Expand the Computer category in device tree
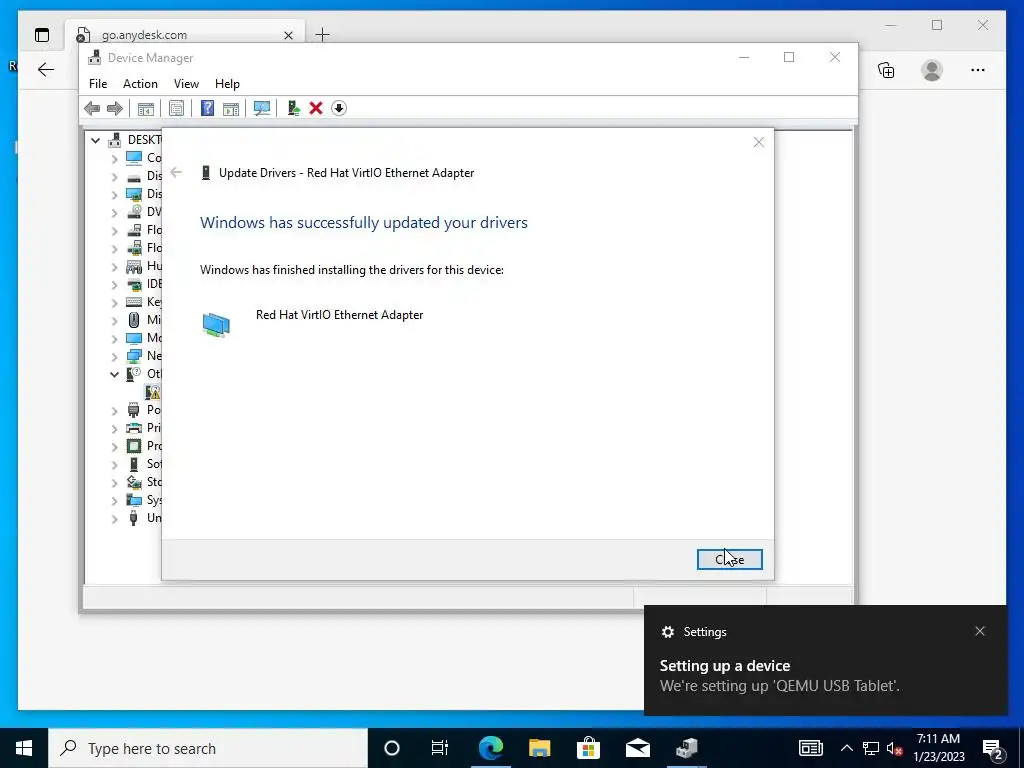The height and width of the screenshot is (768, 1024). click(x=114, y=158)
